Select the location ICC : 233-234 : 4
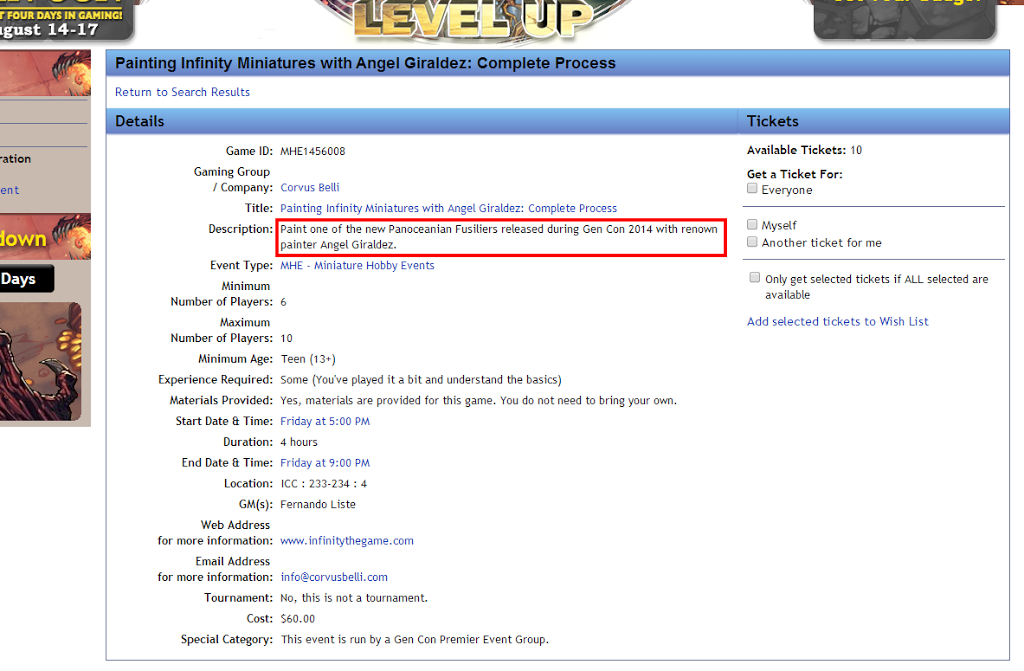The height and width of the screenshot is (671, 1024). click(324, 484)
